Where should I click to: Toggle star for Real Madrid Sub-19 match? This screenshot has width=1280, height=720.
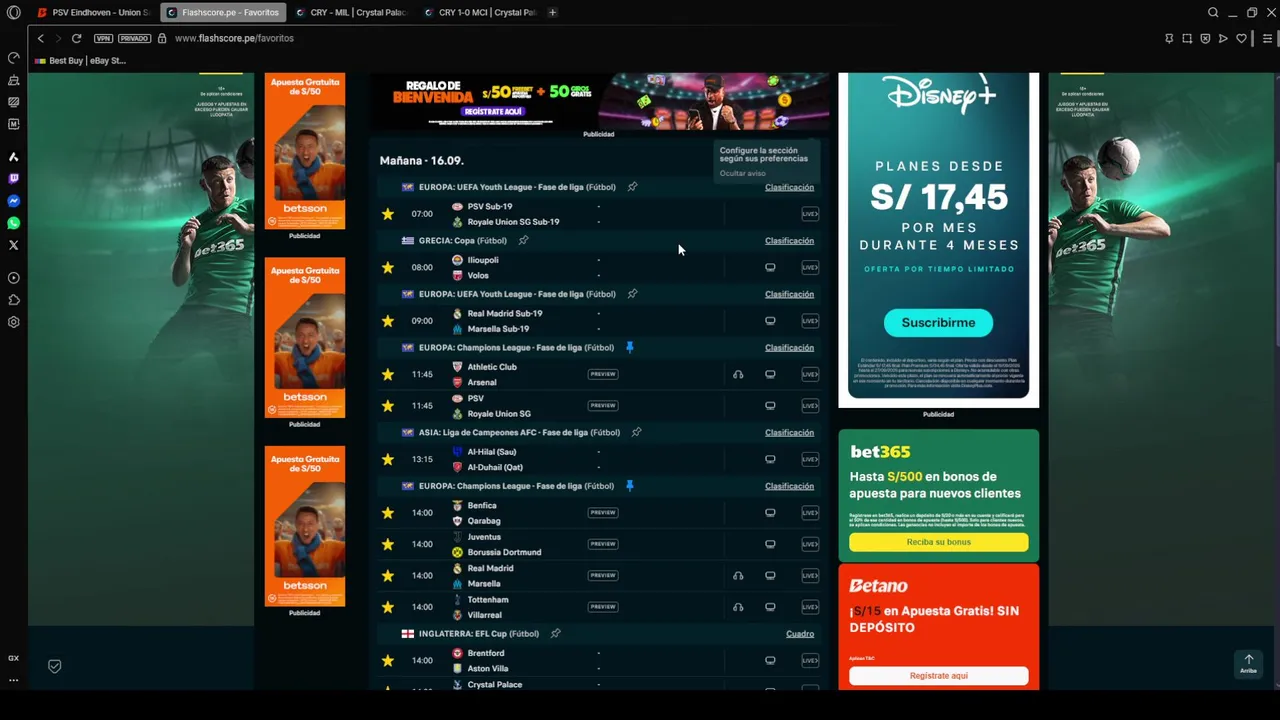[388, 321]
